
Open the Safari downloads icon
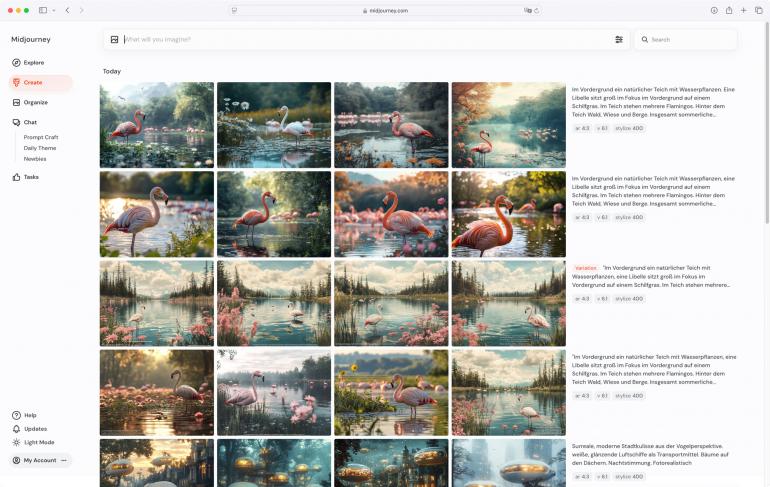[x=714, y=10]
